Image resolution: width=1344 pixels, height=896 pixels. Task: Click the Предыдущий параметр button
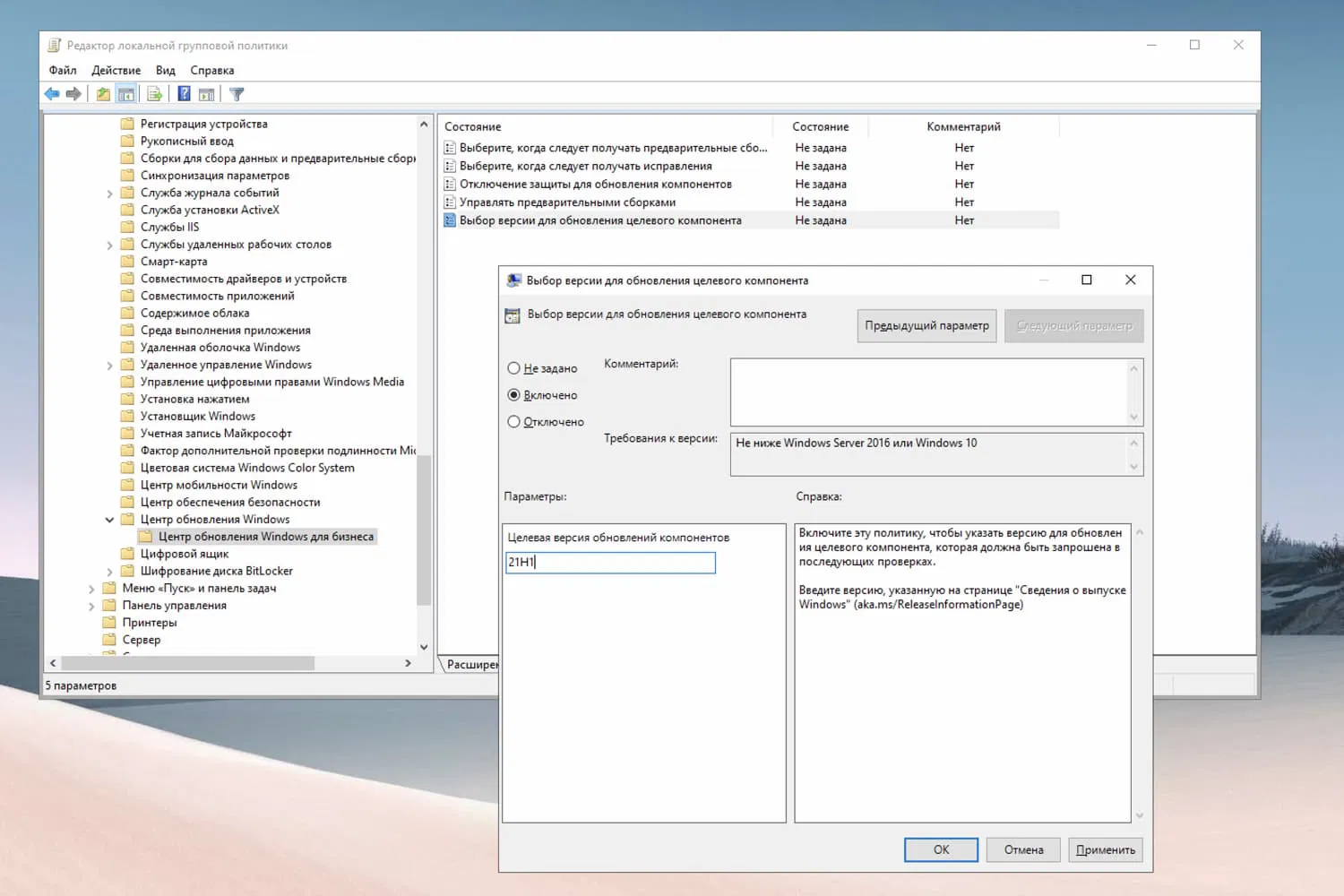coord(927,325)
